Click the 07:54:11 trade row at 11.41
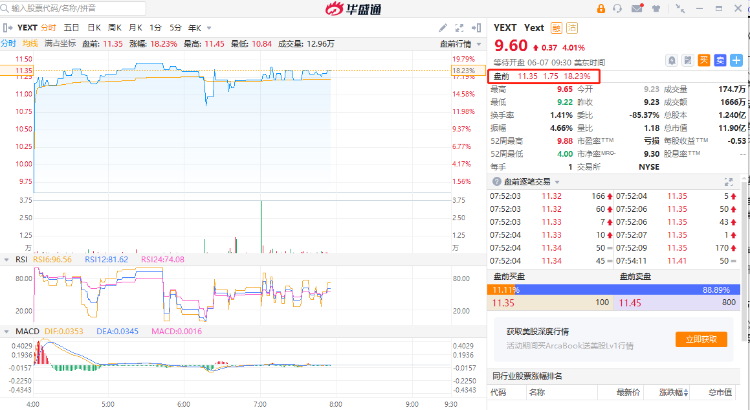Screen dimensions: 750x410 (676, 261)
